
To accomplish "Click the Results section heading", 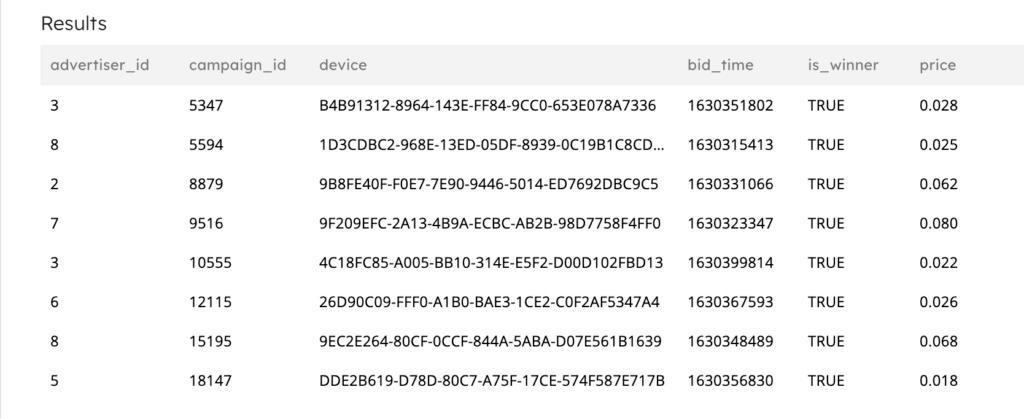I will [73, 23].
